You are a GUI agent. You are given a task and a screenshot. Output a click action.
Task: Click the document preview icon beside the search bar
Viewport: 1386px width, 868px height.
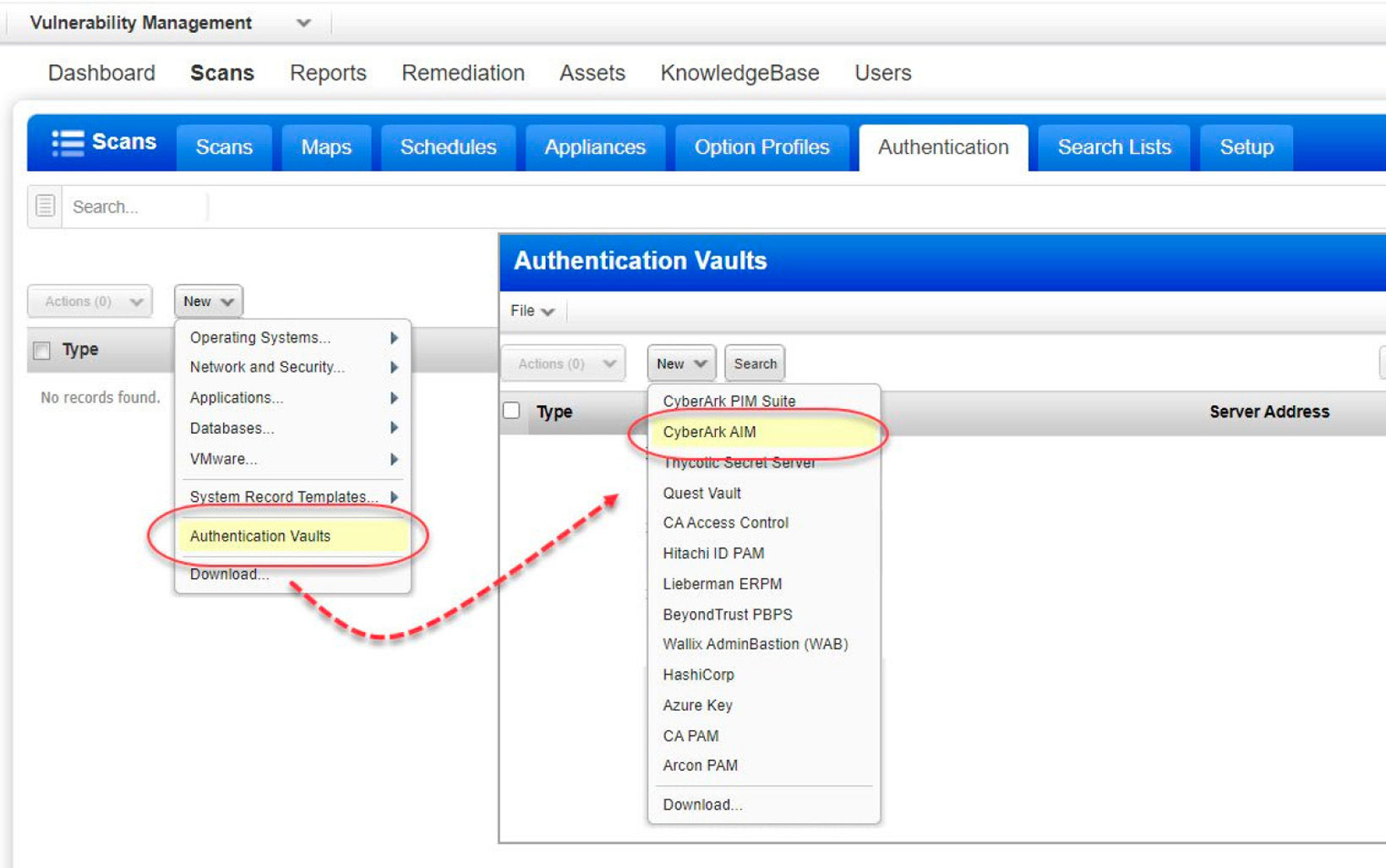(43, 205)
